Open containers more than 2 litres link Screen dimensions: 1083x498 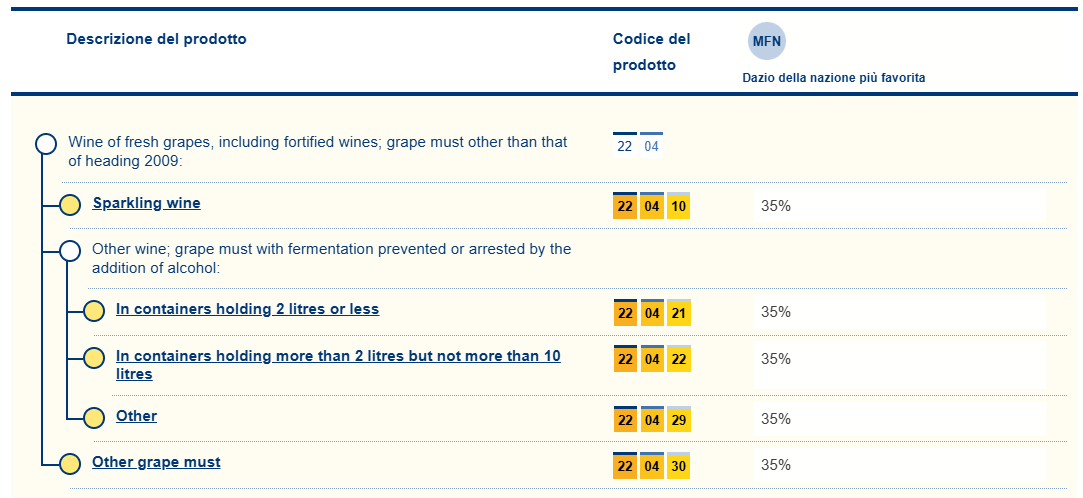[x=338, y=356]
